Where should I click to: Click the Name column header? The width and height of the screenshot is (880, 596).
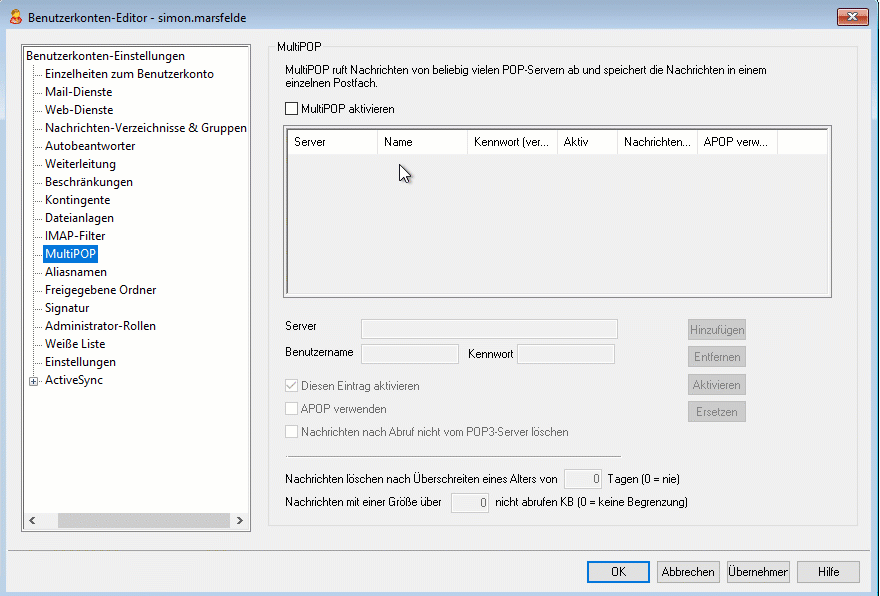pos(422,143)
